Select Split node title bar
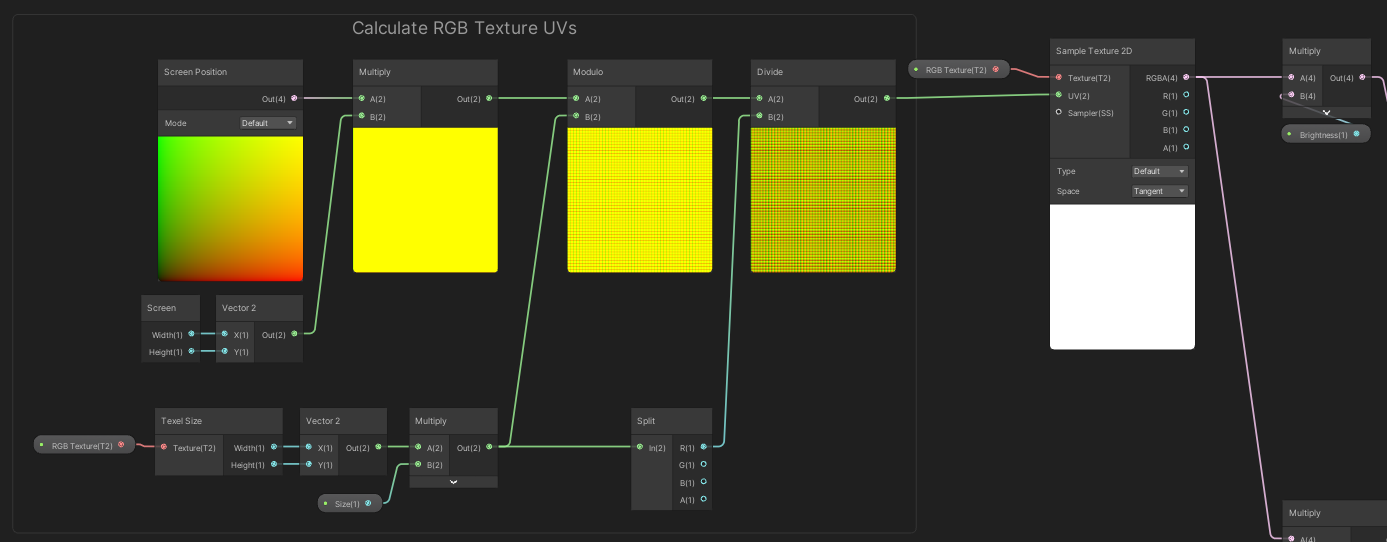 (672, 421)
